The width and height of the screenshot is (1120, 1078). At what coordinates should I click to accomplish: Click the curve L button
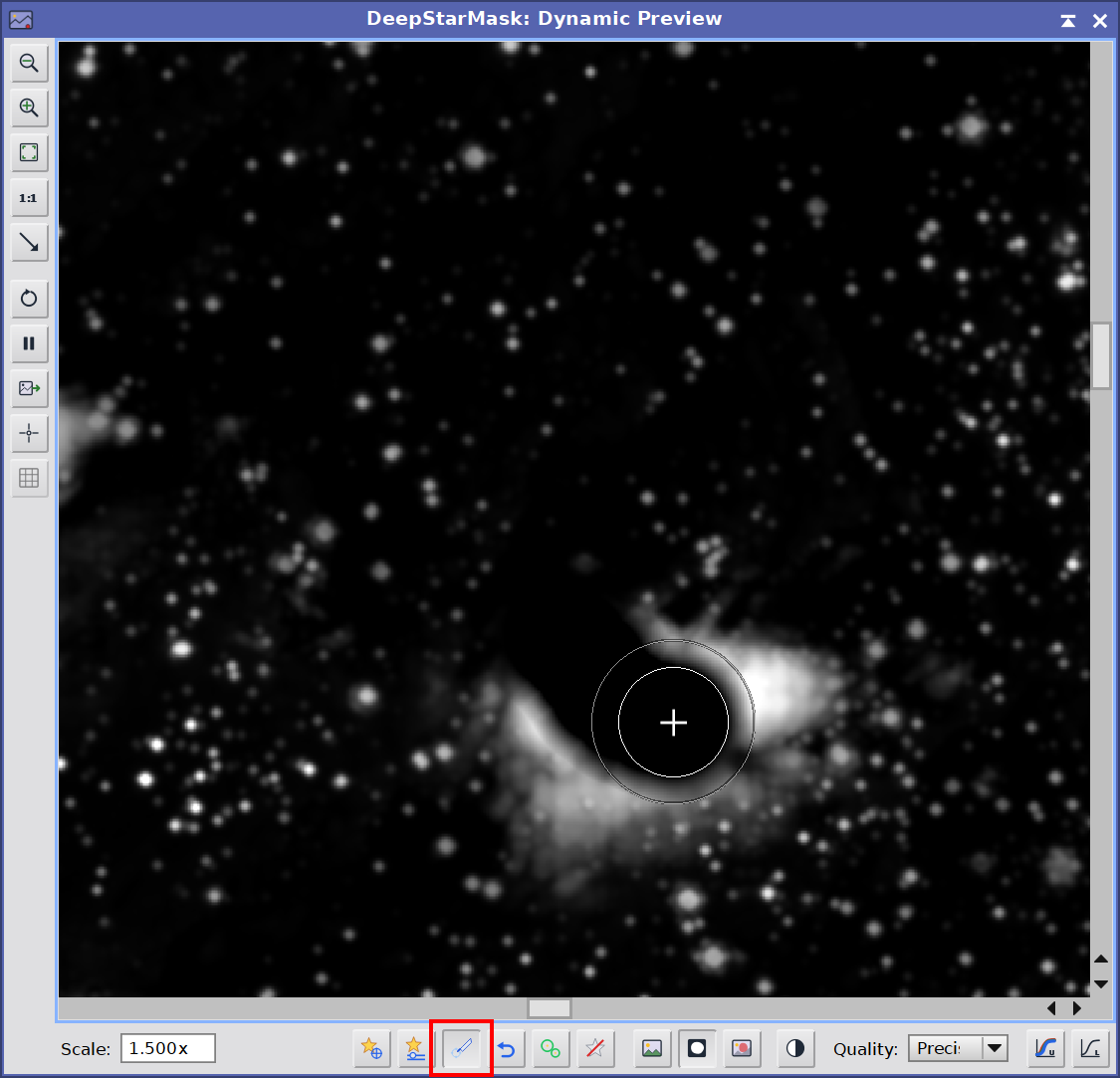1091,1048
